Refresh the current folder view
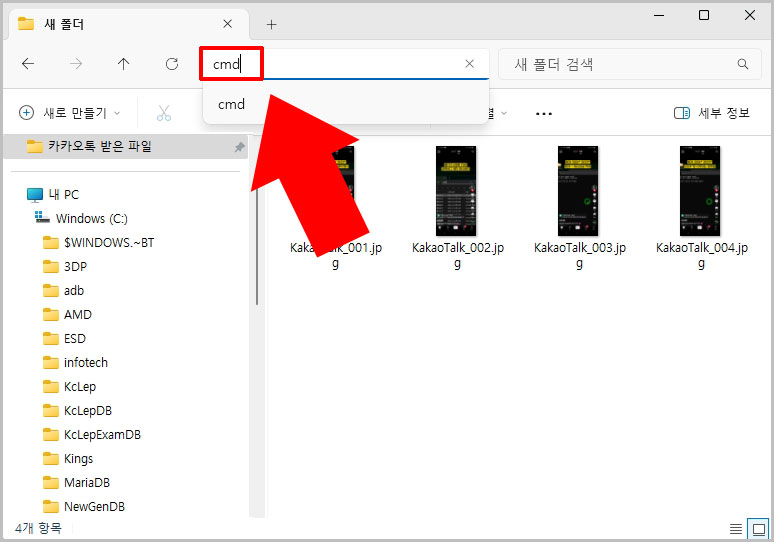774x542 pixels. pos(172,64)
